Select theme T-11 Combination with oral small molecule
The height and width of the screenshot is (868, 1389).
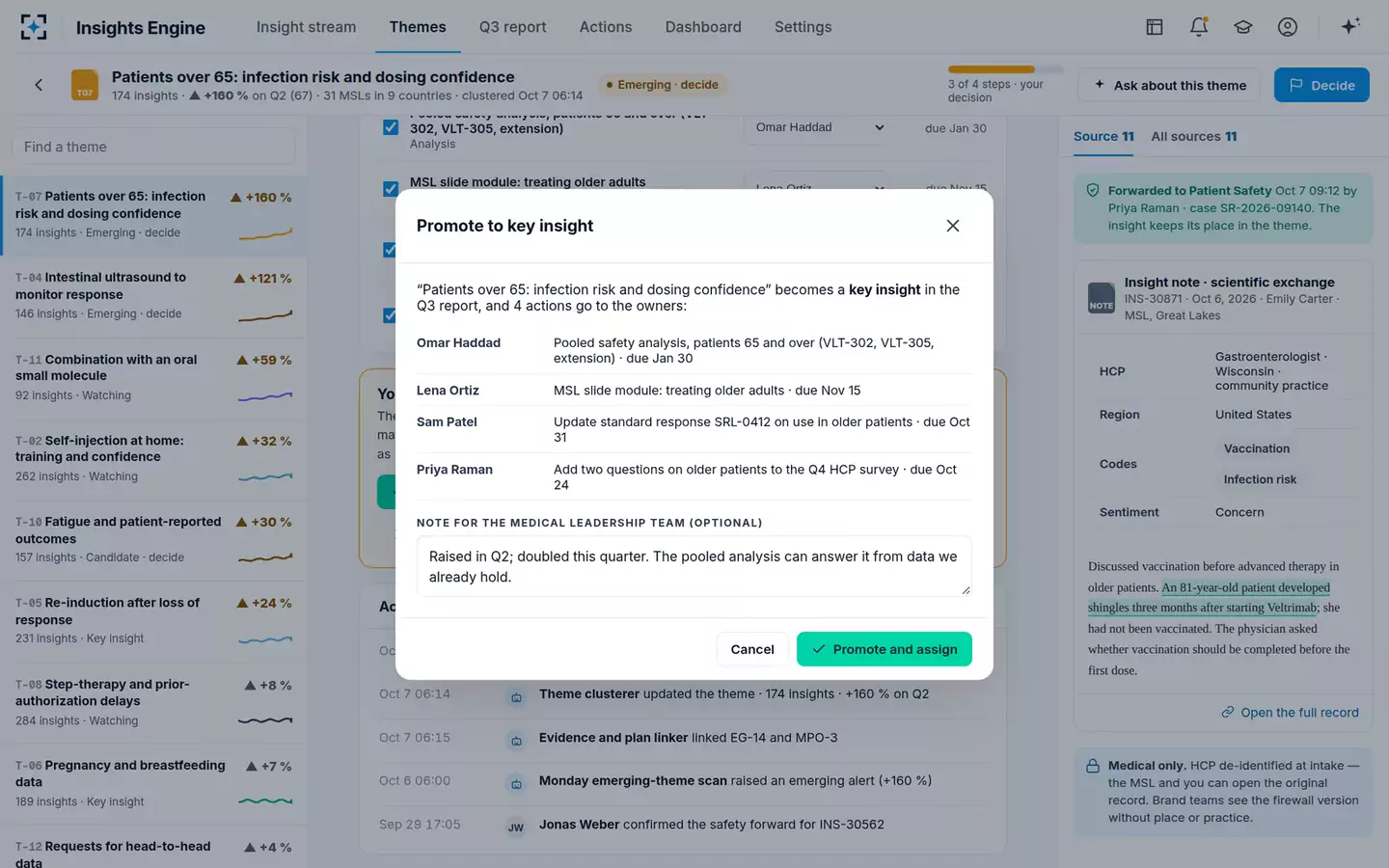(154, 377)
